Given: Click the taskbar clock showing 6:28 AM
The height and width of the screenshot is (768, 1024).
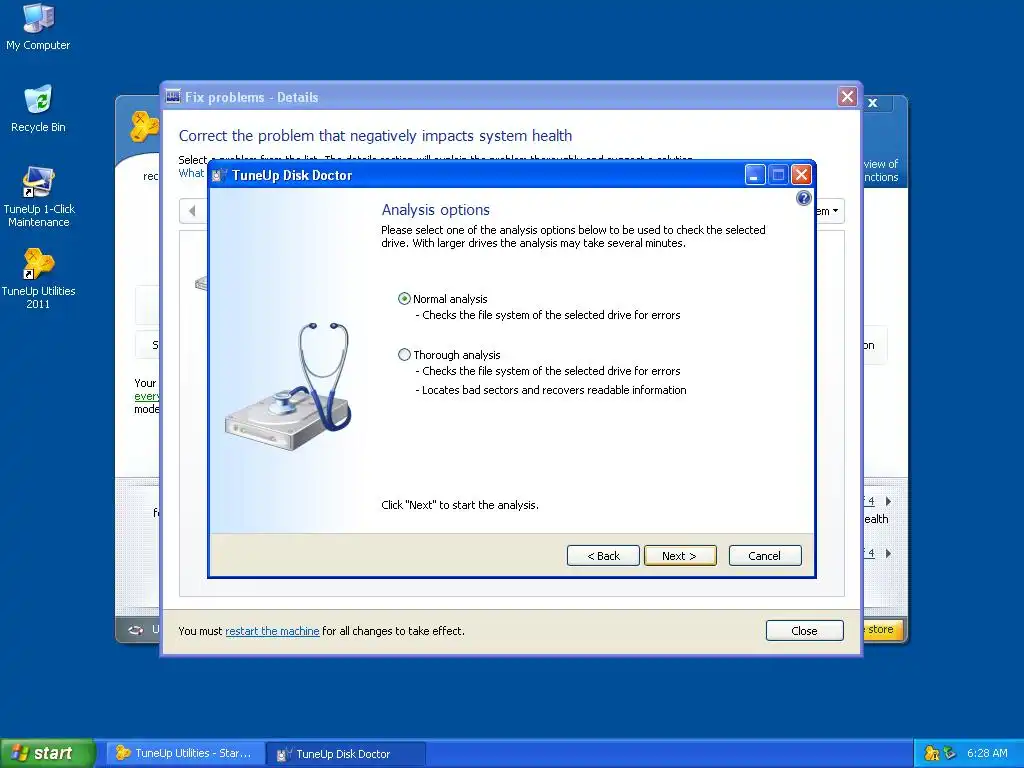Looking at the screenshot, I should pyautogui.click(x=987, y=754).
